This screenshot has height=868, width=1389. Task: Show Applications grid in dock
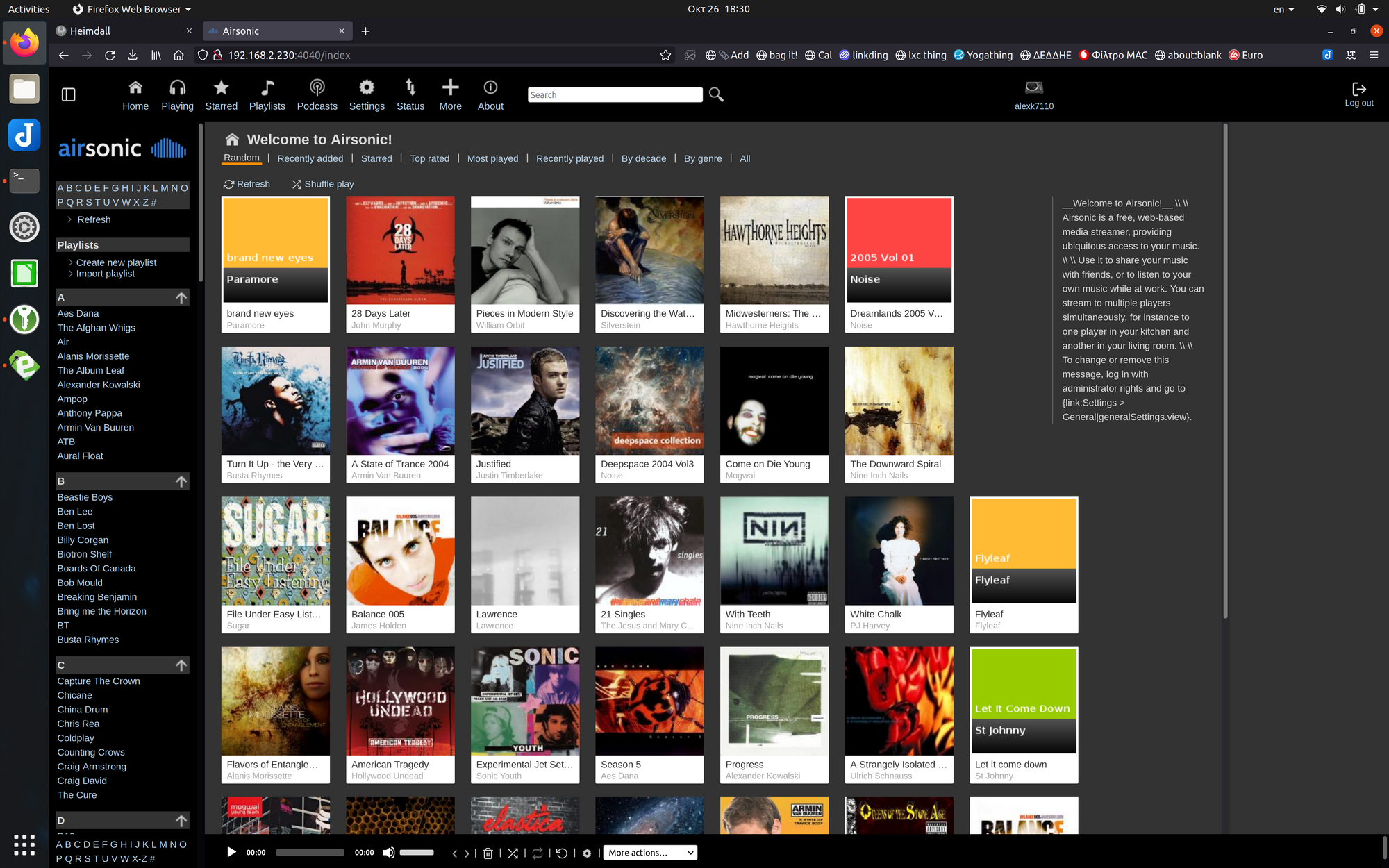pos(24,844)
